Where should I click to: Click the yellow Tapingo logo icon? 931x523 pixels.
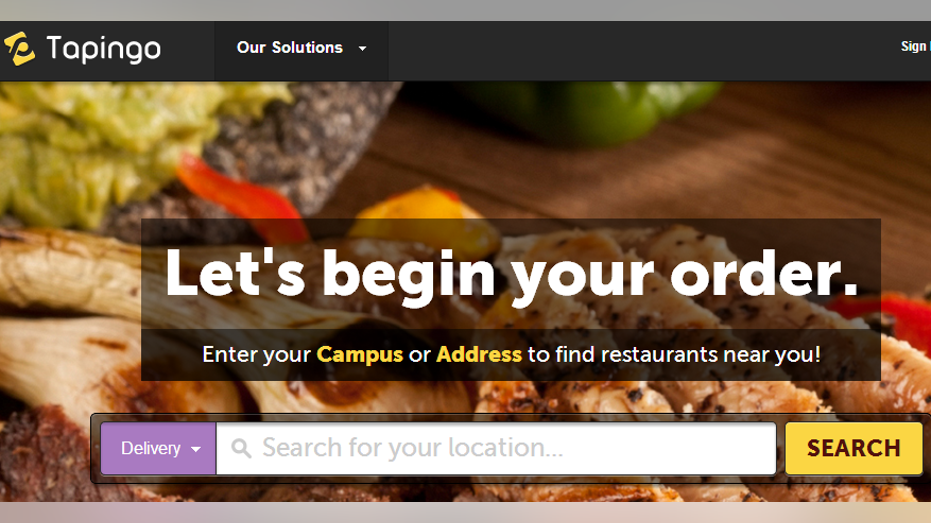pos(20,49)
